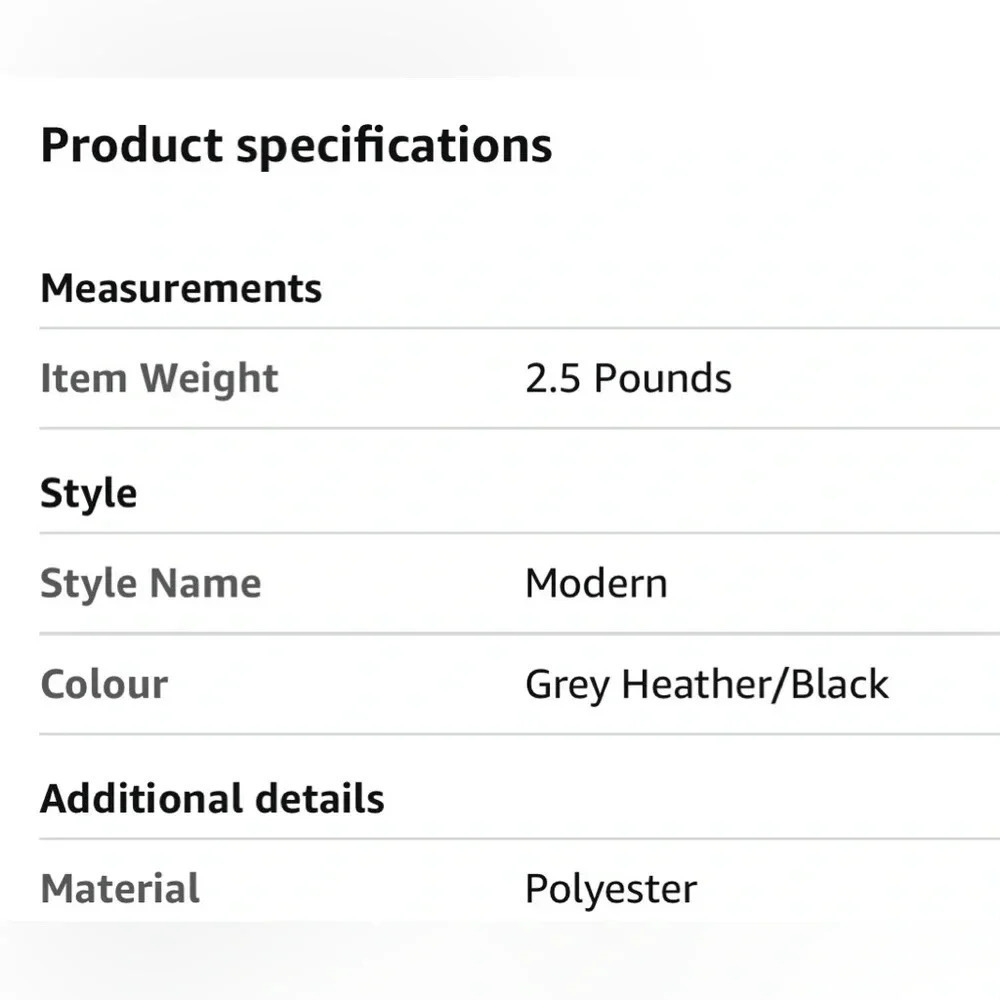Click the word details in Additional details
Image resolution: width=1000 pixels, height=1000 pixels.
pyautogui.click(x=320, y=799)
